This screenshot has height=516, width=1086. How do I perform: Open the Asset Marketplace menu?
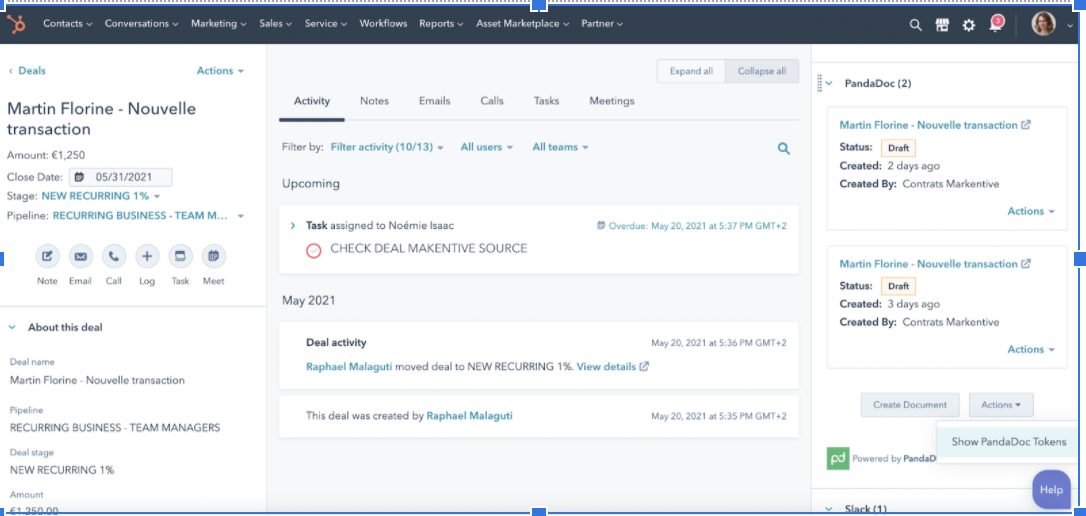point(522,24)
